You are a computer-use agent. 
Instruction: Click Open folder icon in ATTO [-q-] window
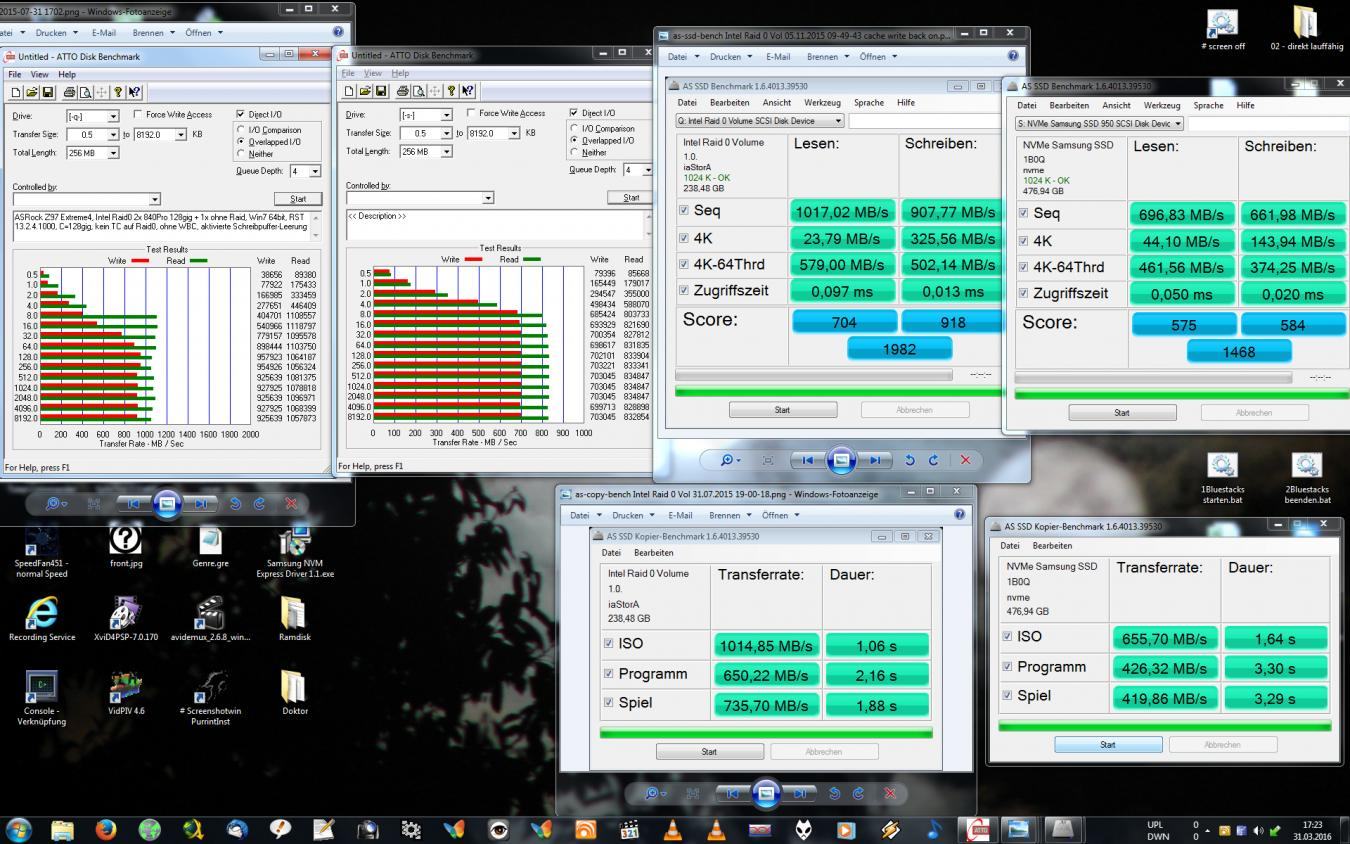point(32,92)
